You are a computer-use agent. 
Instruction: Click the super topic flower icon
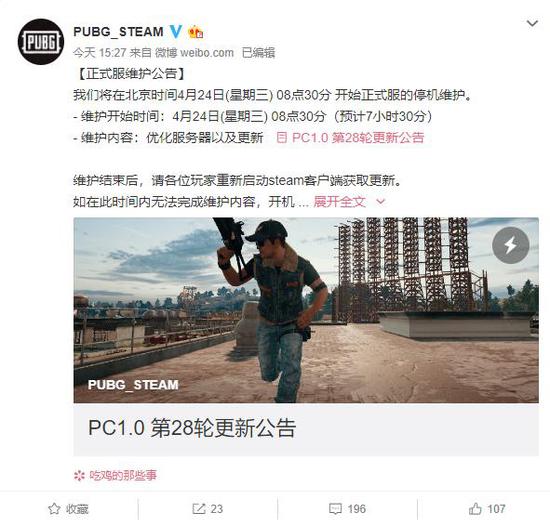(80, 476)
